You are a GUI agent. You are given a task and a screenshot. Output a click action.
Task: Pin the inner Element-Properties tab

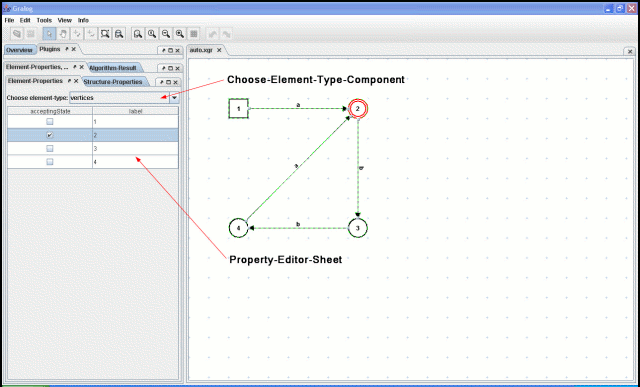click(x=69, y=81)
